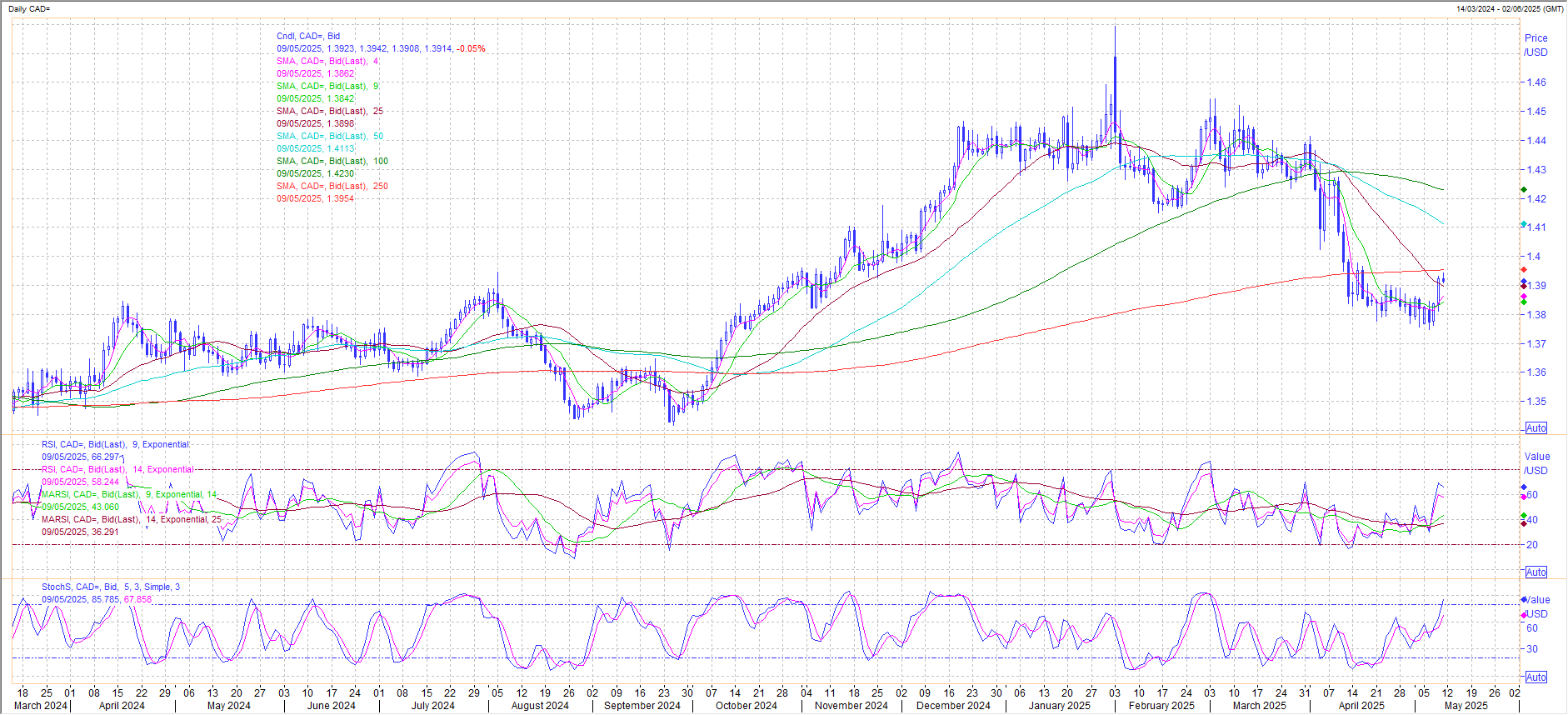Click 'November 2024' on the time axis
Viewport: 1568px width, 715px height.
[851, 706]
